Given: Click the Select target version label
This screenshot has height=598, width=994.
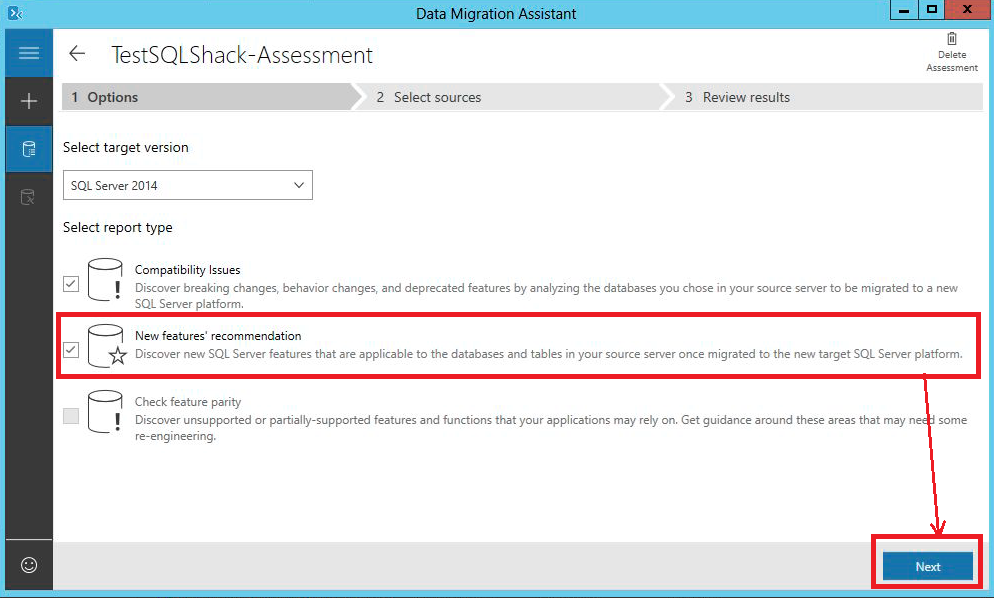Looking at the screenshot, I should click(x=126, y=147).
